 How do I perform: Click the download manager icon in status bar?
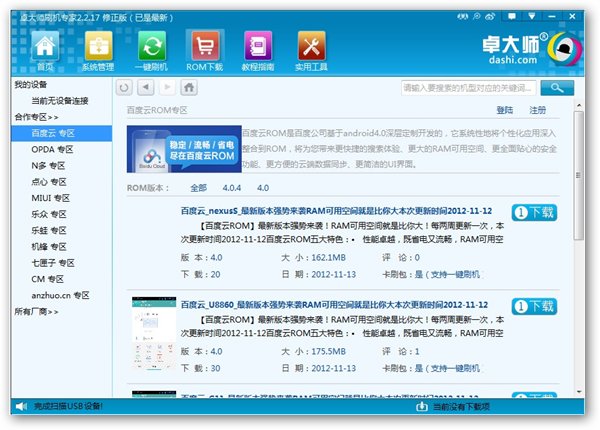click(x=422, y=406)
